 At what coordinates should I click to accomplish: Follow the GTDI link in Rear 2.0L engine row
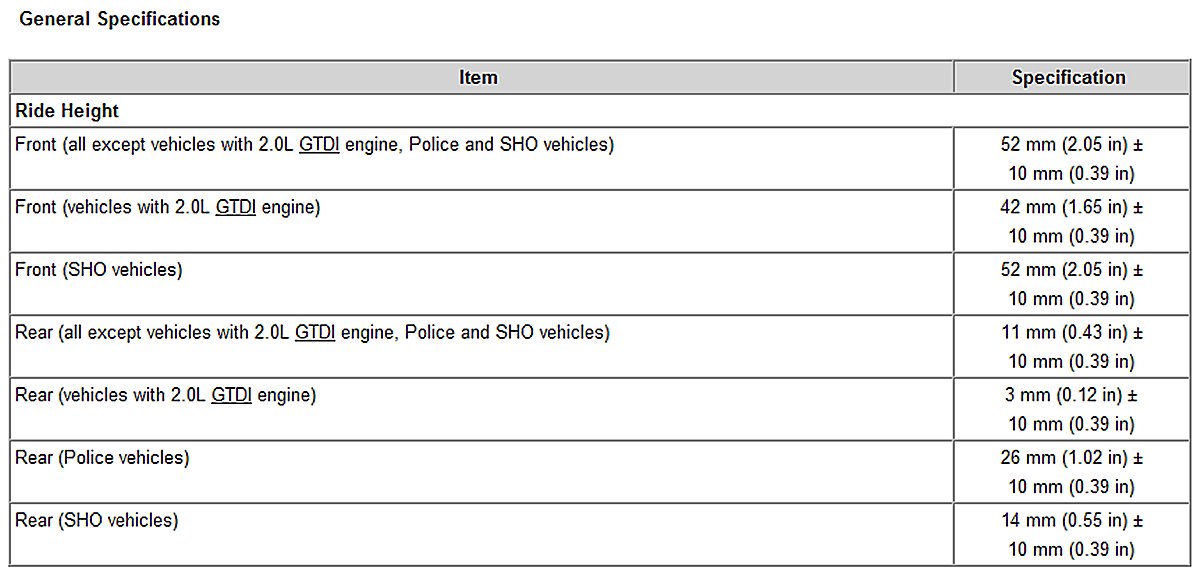click(232, 395)
